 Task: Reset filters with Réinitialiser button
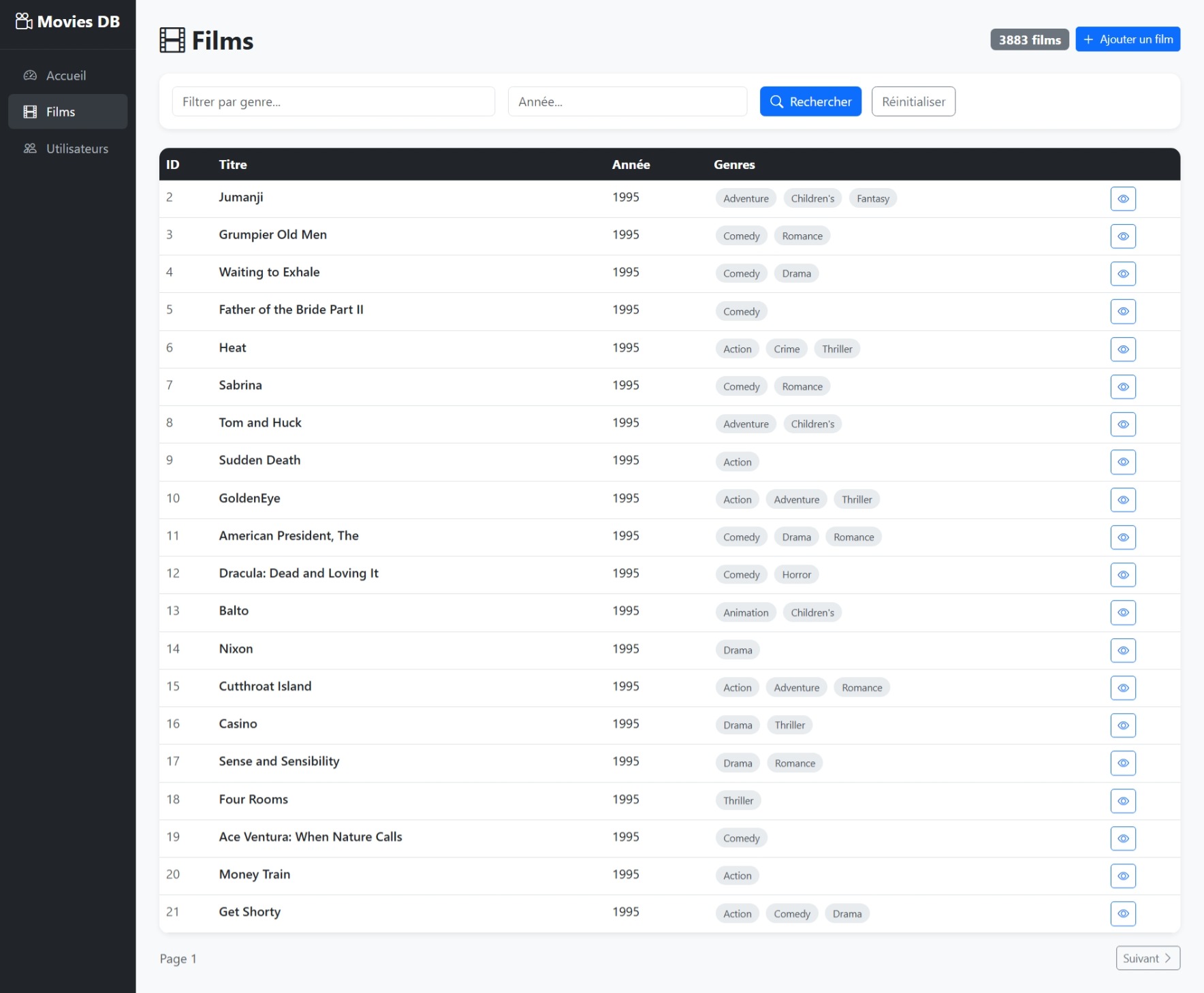(x=913, y=101)
